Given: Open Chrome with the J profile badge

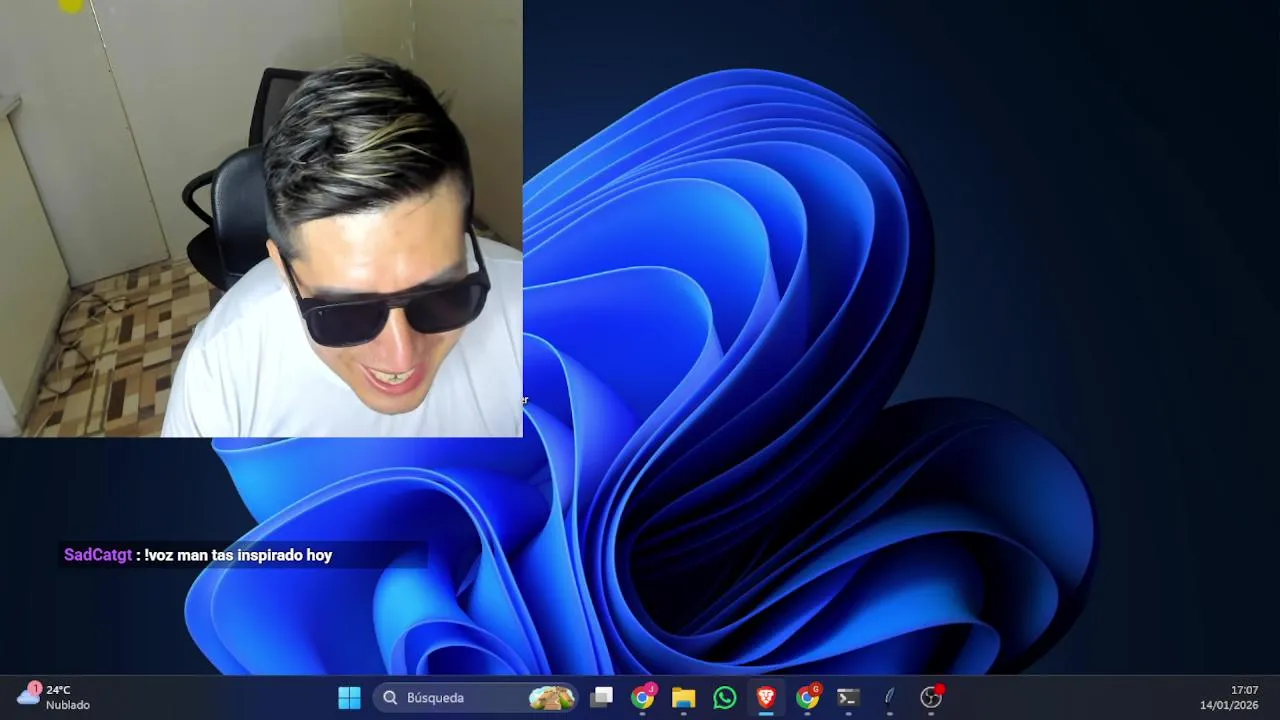Looking at the screenshot, I should pyautogui.click(x=643, y=697).
